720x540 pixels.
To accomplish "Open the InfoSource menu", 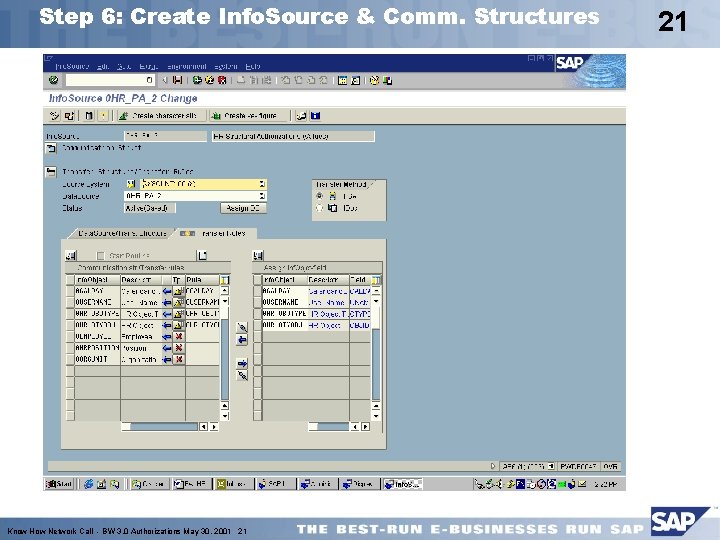I will (72, 67).
